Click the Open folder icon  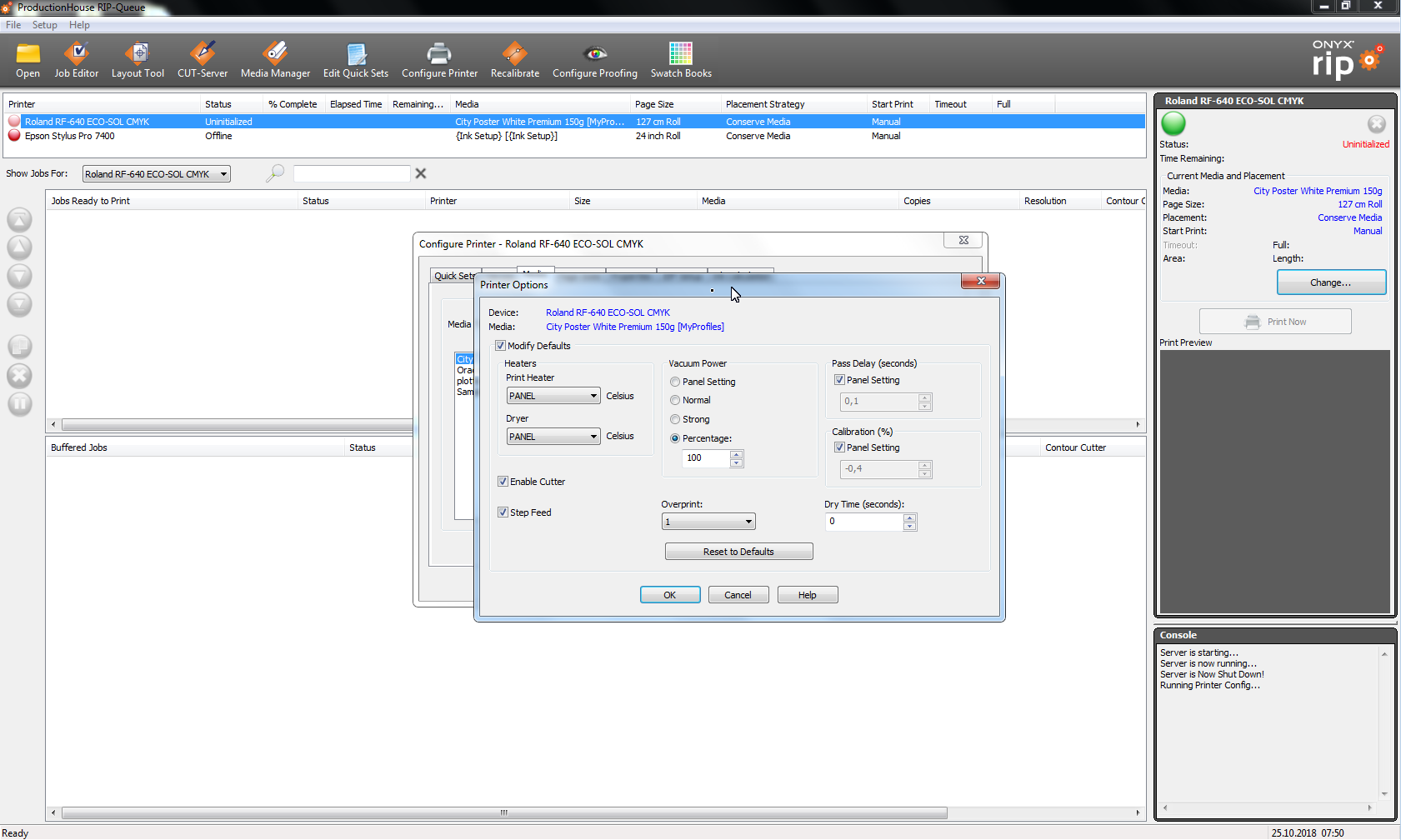tap(28, 53)
